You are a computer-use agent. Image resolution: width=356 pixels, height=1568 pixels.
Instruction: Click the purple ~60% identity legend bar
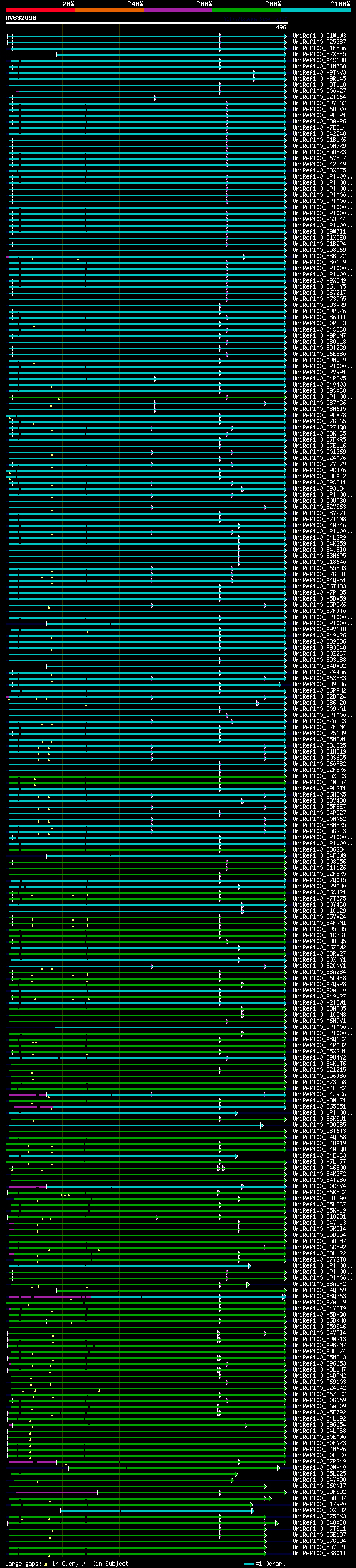[x=179, y=10]
